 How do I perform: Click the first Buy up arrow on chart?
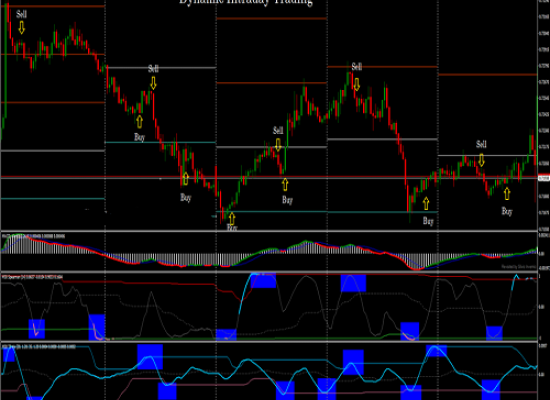(139, 121)
